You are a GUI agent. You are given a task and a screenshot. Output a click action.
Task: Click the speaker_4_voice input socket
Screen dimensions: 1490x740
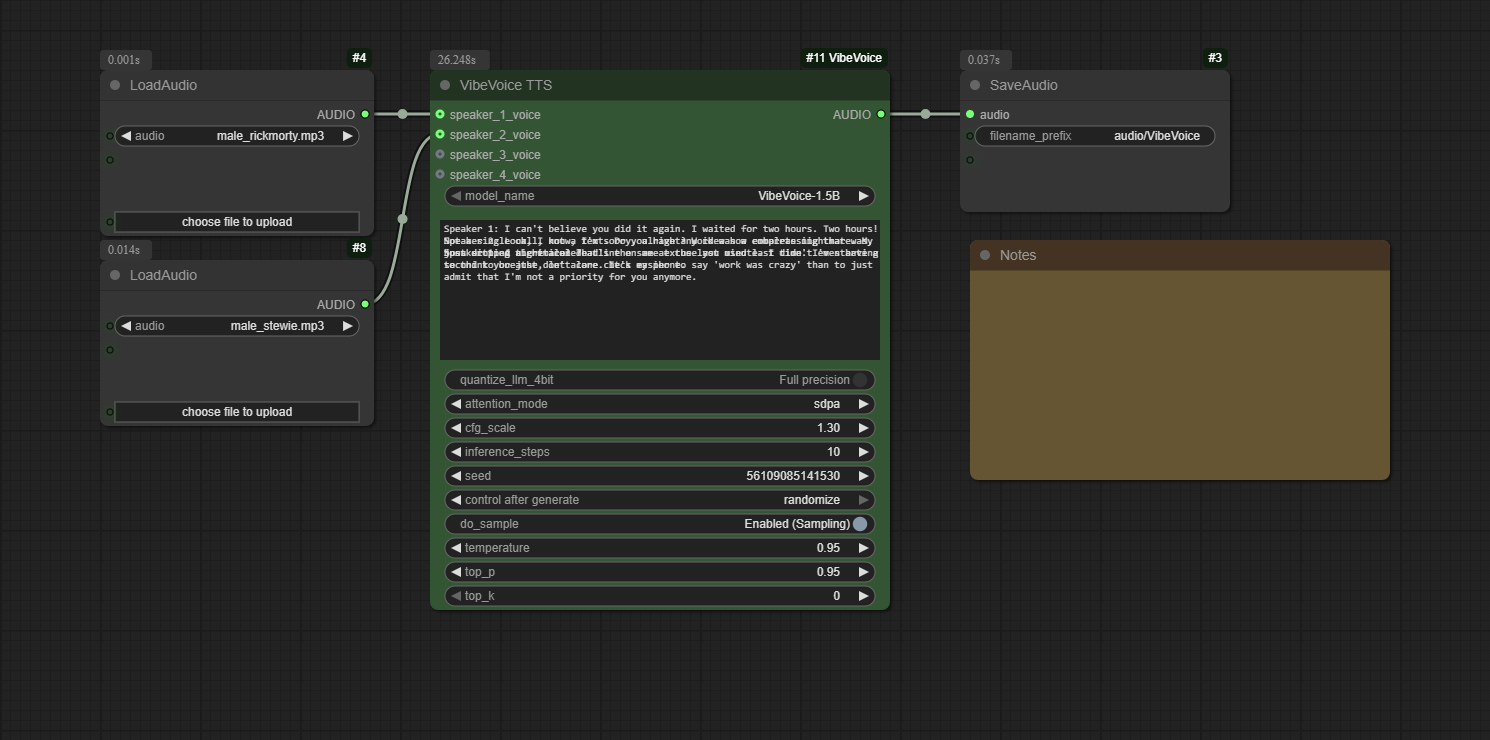(x=440, y=175)
